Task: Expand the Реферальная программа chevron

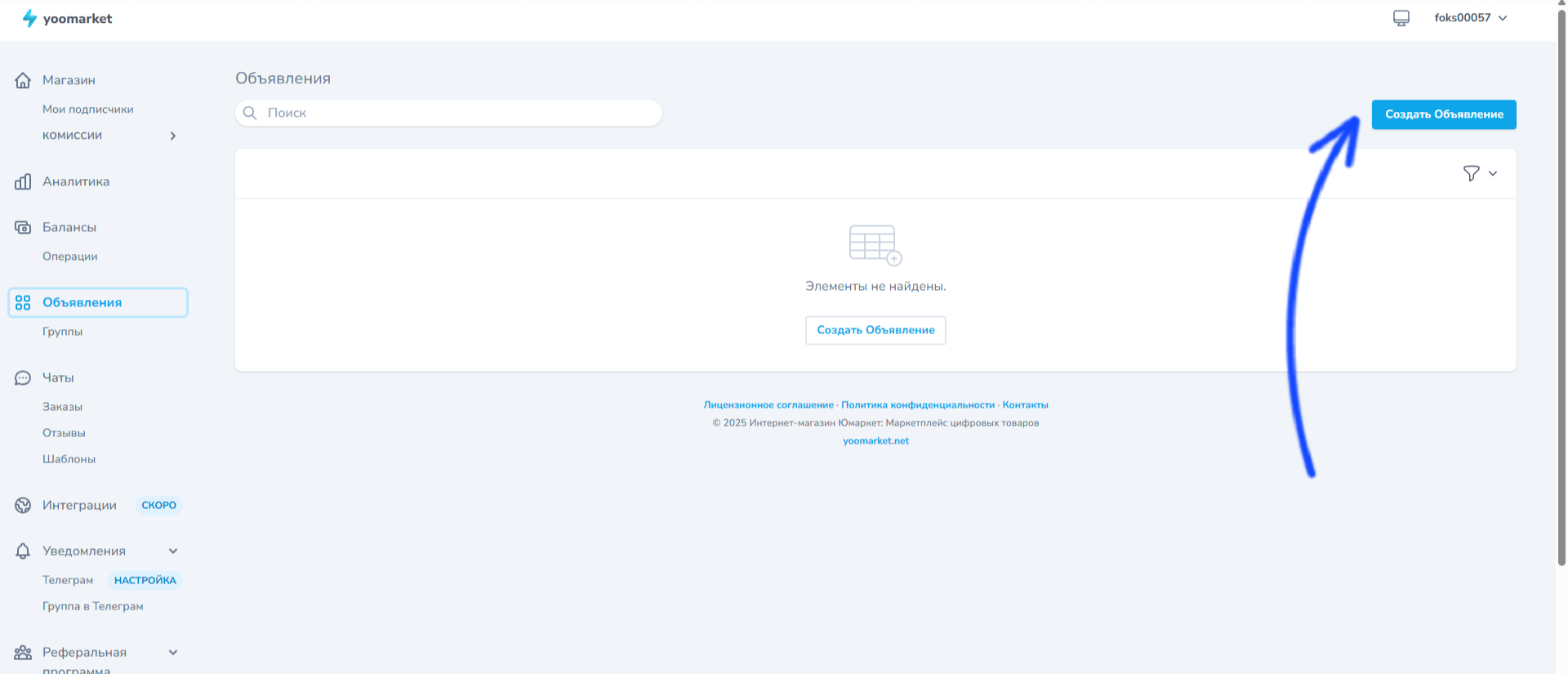Action: [173, 652]
